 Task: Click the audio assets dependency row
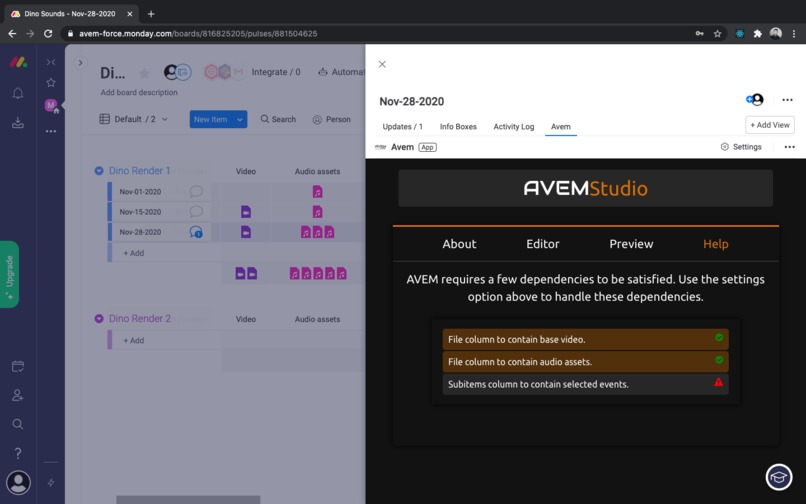585,362
